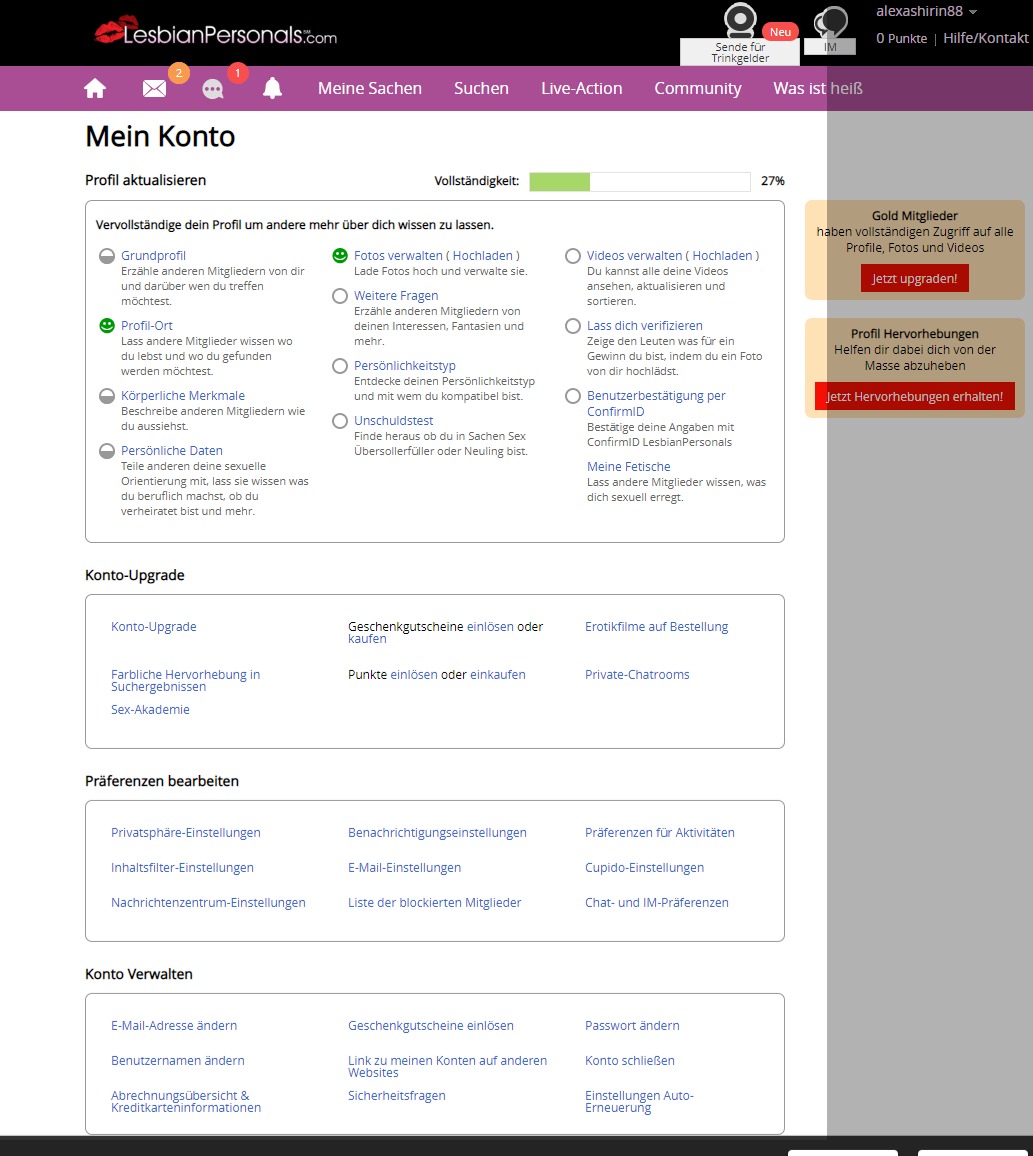The height and width of the screenshot is (1156, 1033).
Task: Open Abrechnungsübersicht & Kreditkarteninformationen link
Action: coord(186,1101)
